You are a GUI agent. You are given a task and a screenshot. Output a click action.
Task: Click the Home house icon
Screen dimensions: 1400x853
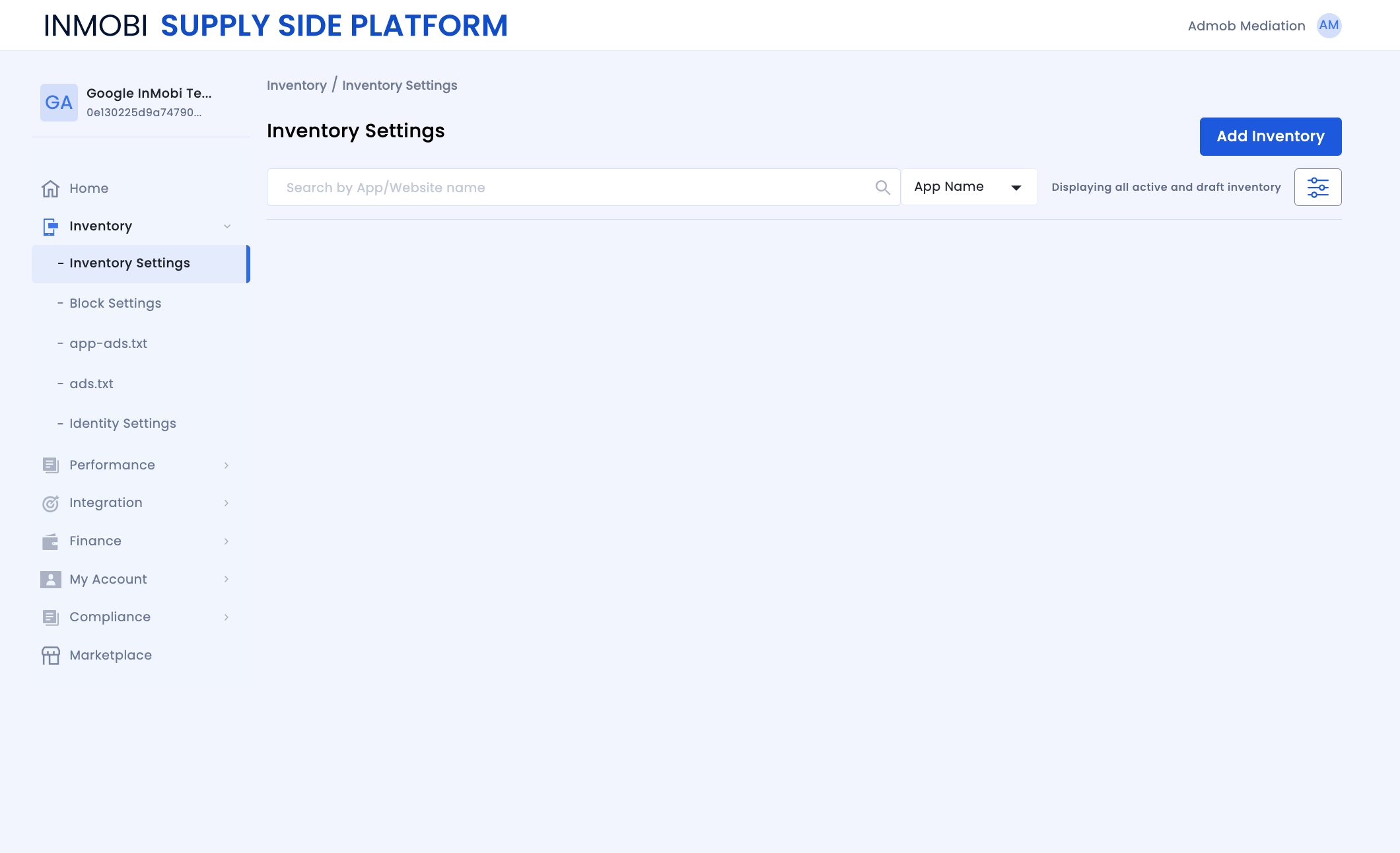(x=50, y=189)
